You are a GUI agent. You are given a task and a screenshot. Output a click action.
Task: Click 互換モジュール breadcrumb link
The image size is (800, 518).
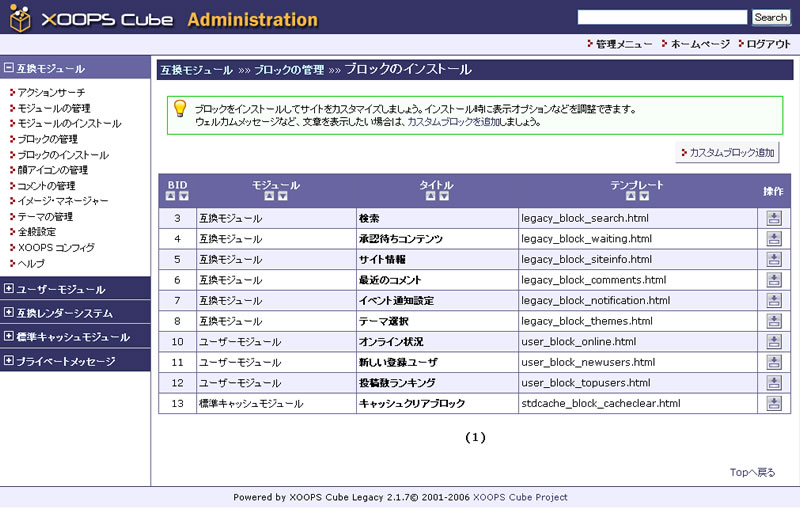196,70
